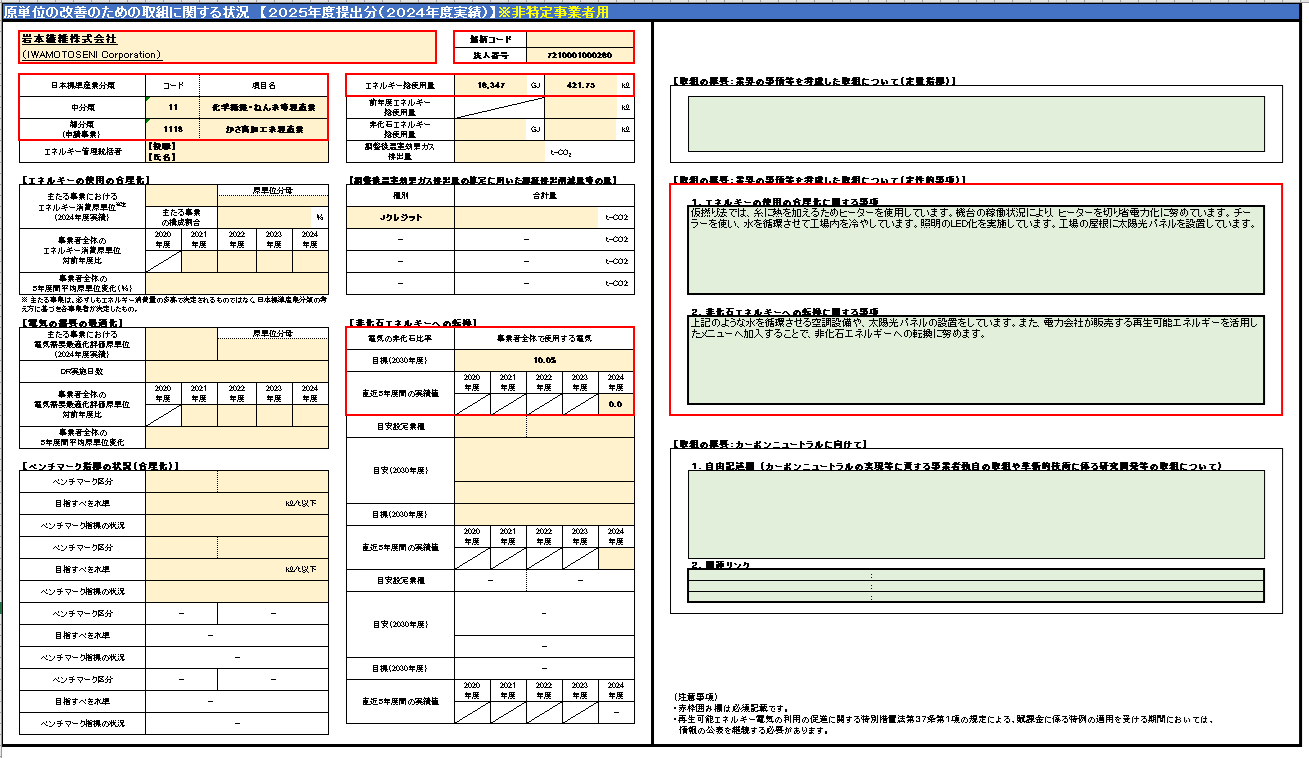Click the 非化石エネルギーへの転換 description text box
1309x758 pixels.
coord(975,359)
